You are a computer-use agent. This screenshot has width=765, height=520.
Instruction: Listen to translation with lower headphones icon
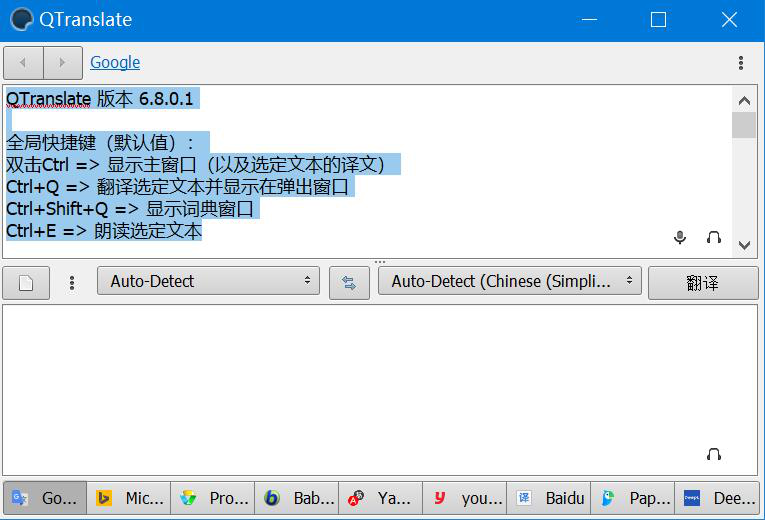[x=714, y=455]
